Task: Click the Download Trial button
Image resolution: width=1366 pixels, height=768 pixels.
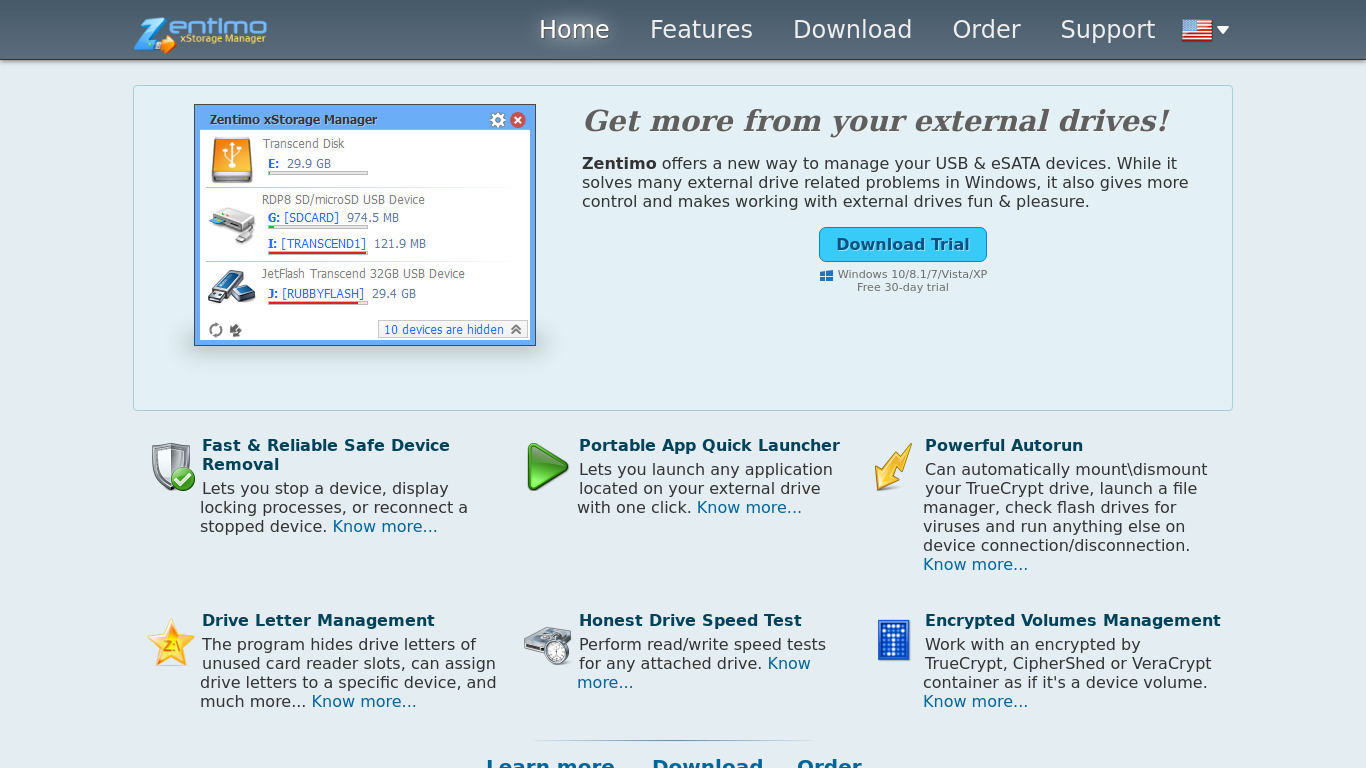Action: pos(903,244)
